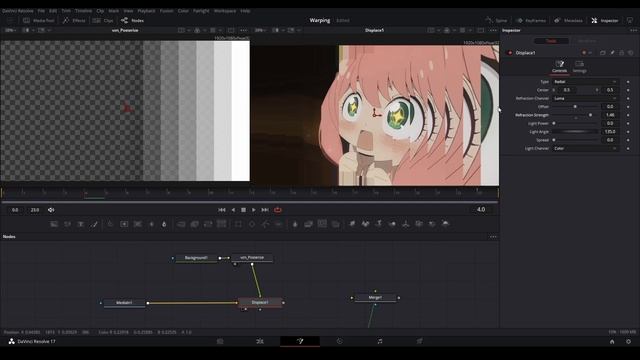The width and height of the screenshot is (640, 360).
Task: Toggle the Displace1 enable switch in the Inspector
Action: tap(510, 53)
